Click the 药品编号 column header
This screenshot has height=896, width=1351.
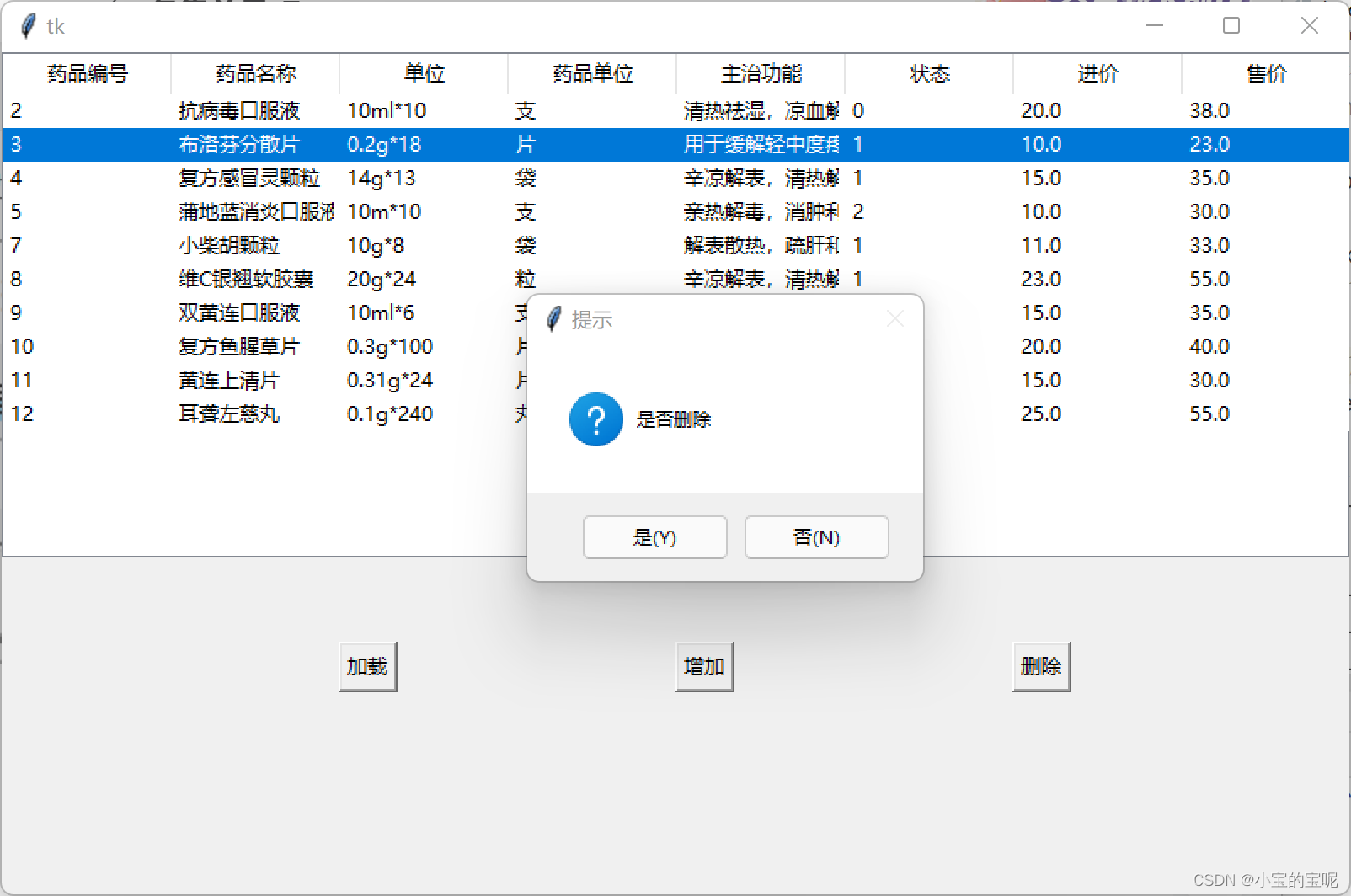(88, 74)
